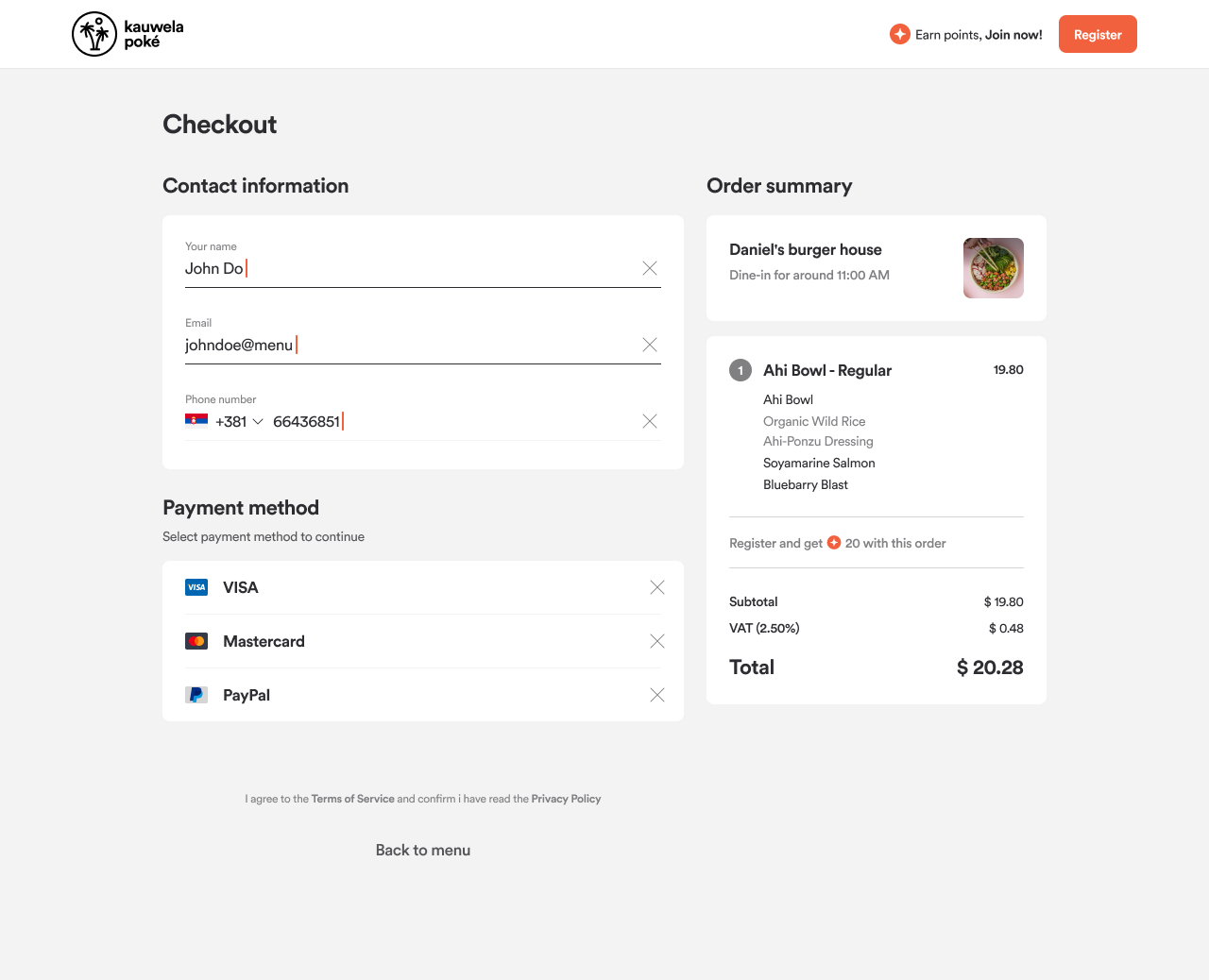Viewport: 1209px width, 980px height.
Task: Remove Mastercard option with its X icon
Action: click(x=657, y=641)
